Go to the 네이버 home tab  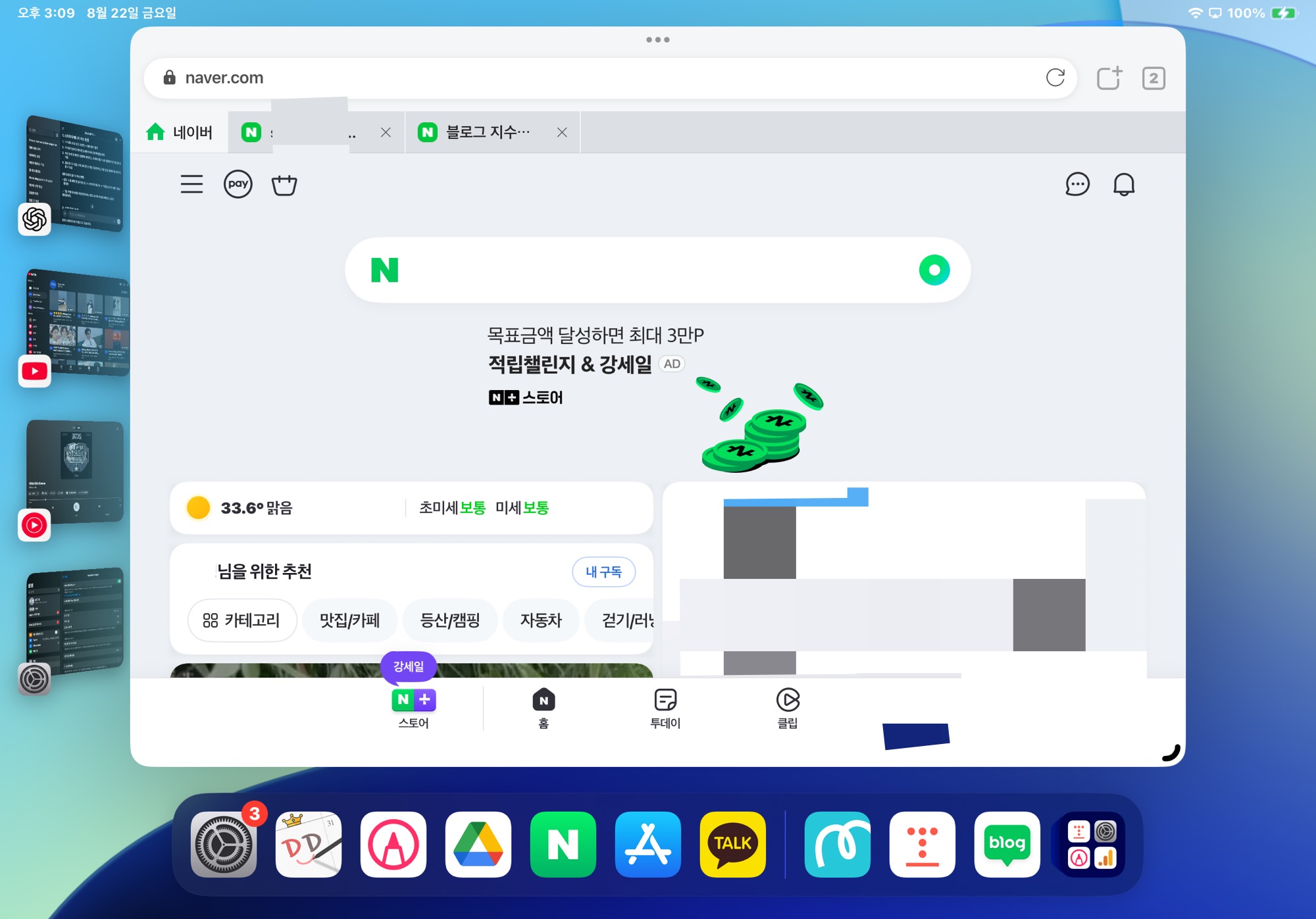(180, 132)
